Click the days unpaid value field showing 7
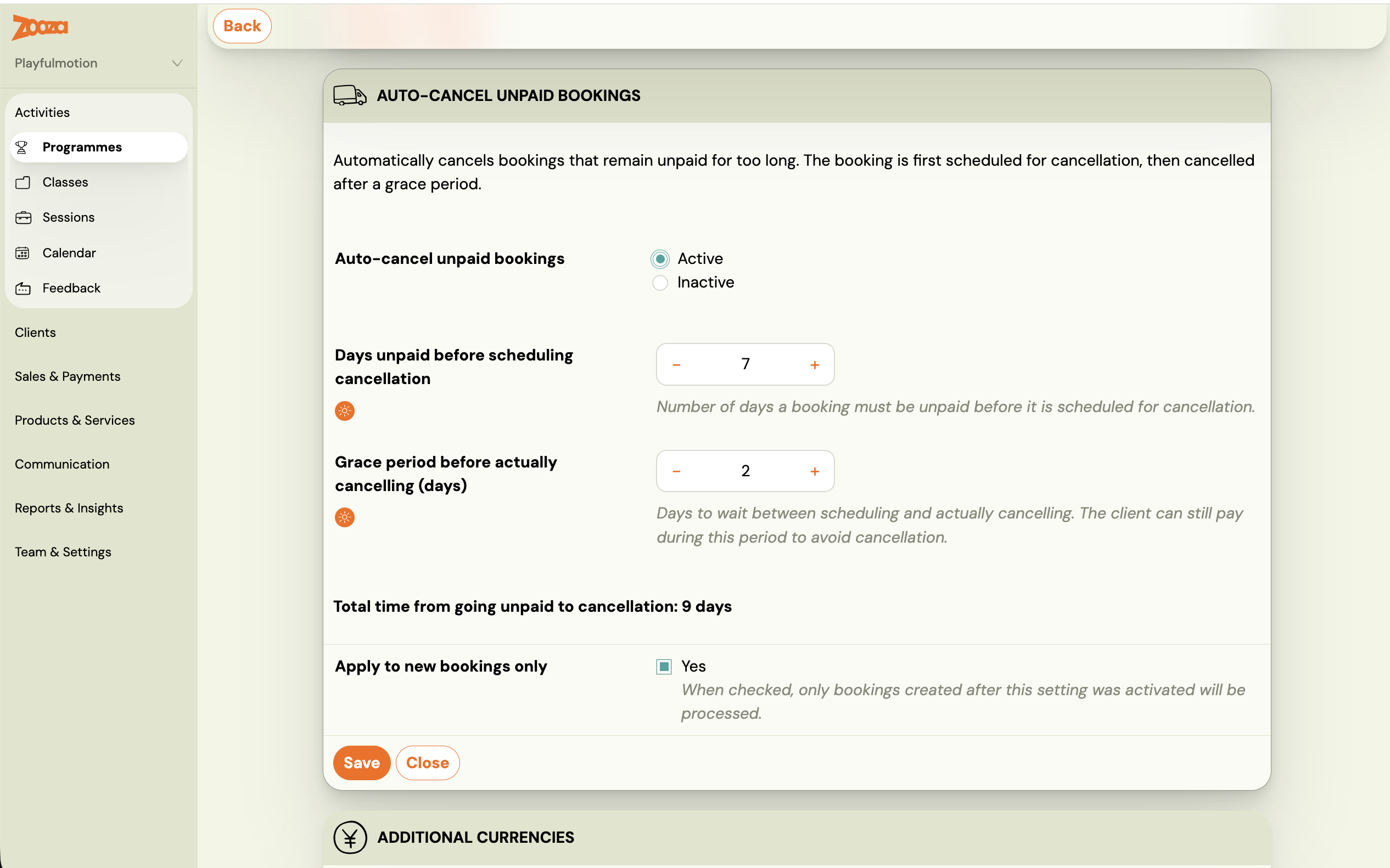This screenshot has width=1390, height=868. click(x=746, y=364)
